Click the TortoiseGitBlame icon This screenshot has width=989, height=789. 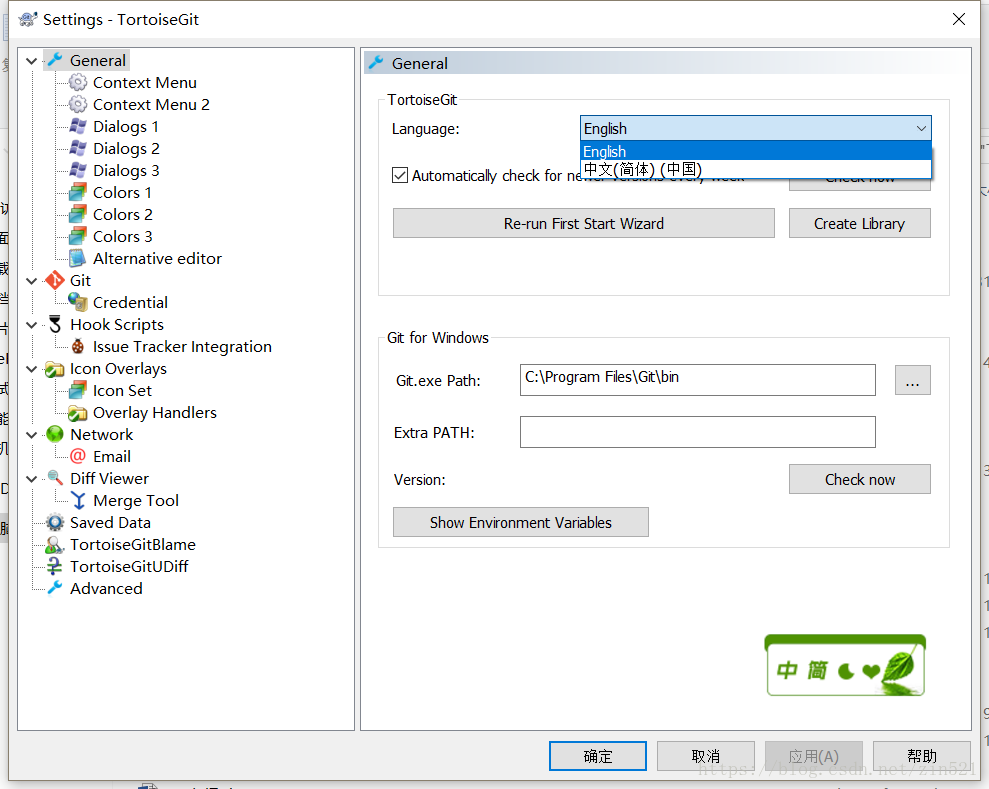55,544
